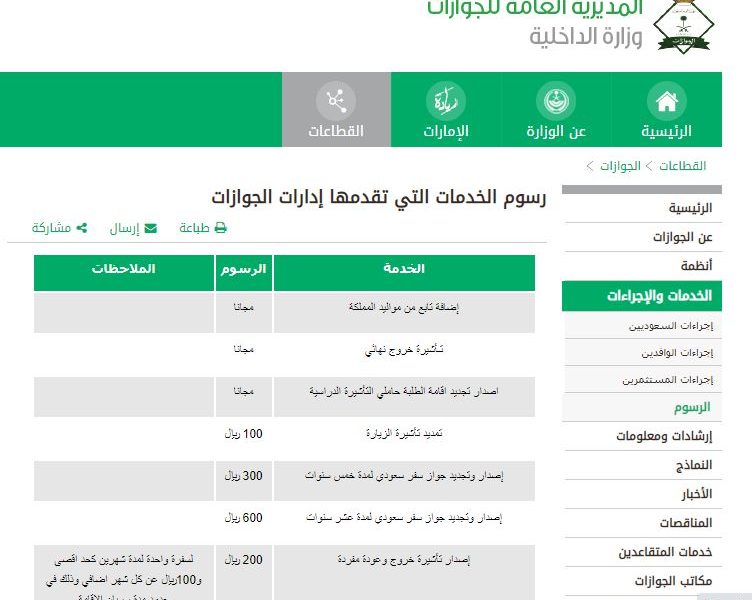The width and height of the screenshot is (752, 600).
Task: Open sidebar item النماذج
Action: click(x=643, y=465)
